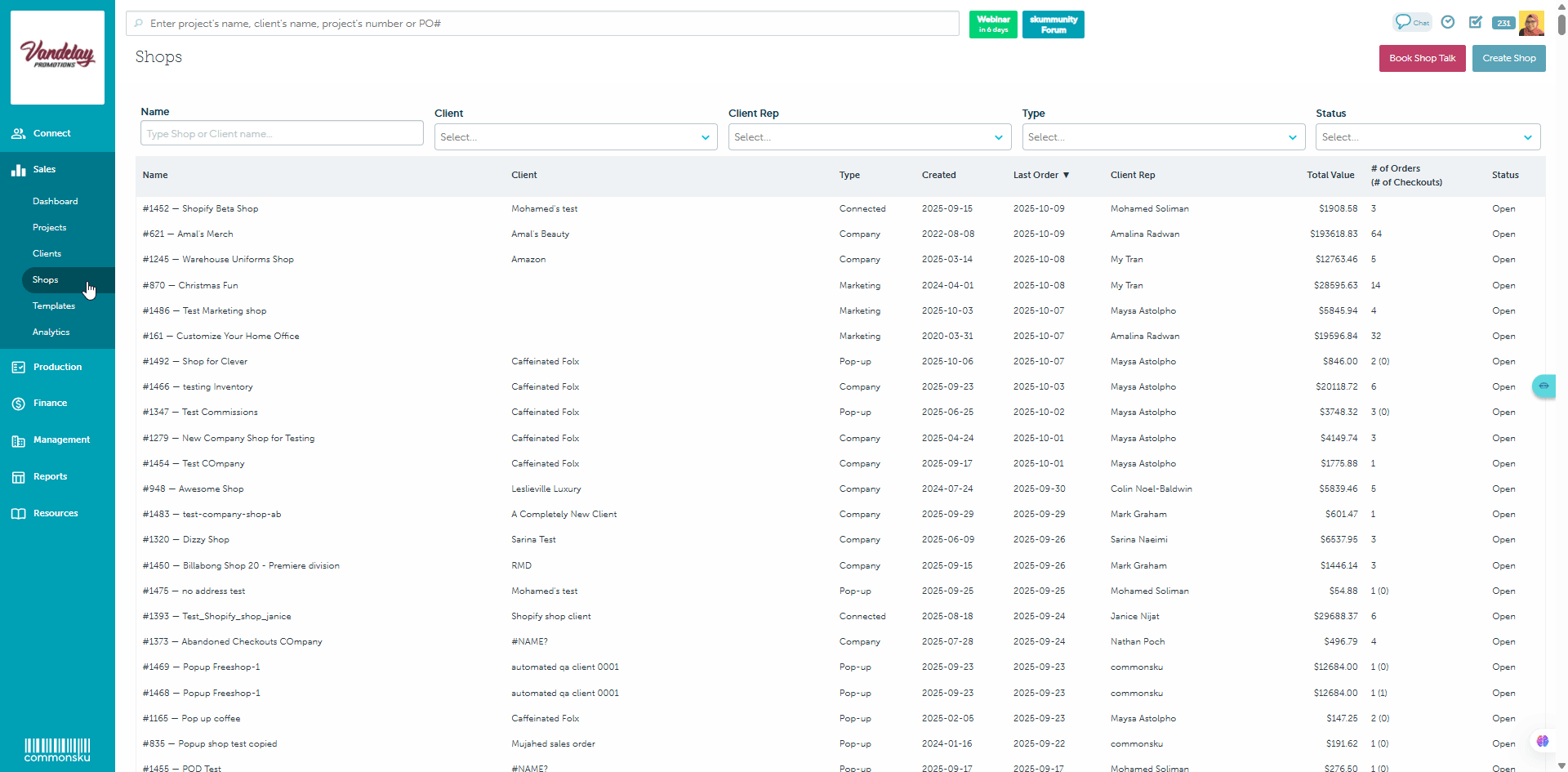
Task: Open the Webinar in 6 days badge
Action: click(x=993, y=24)
